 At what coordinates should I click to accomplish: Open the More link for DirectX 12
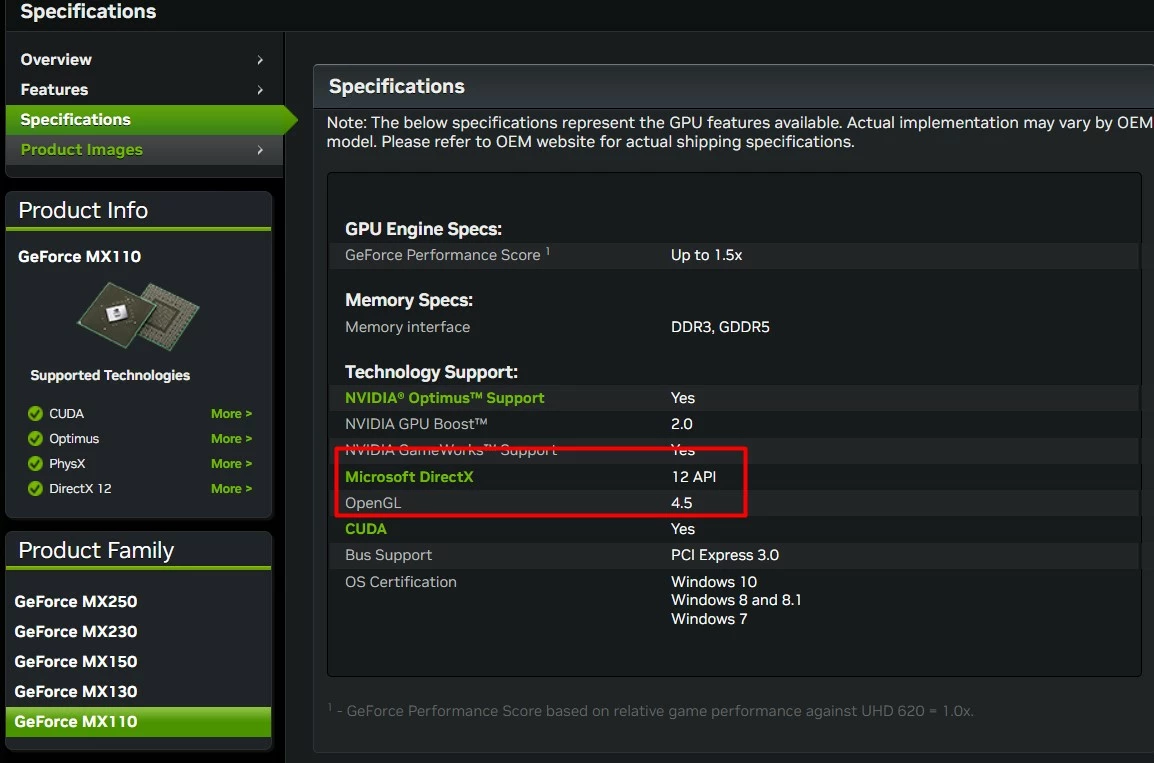click(x=231, y=489)
